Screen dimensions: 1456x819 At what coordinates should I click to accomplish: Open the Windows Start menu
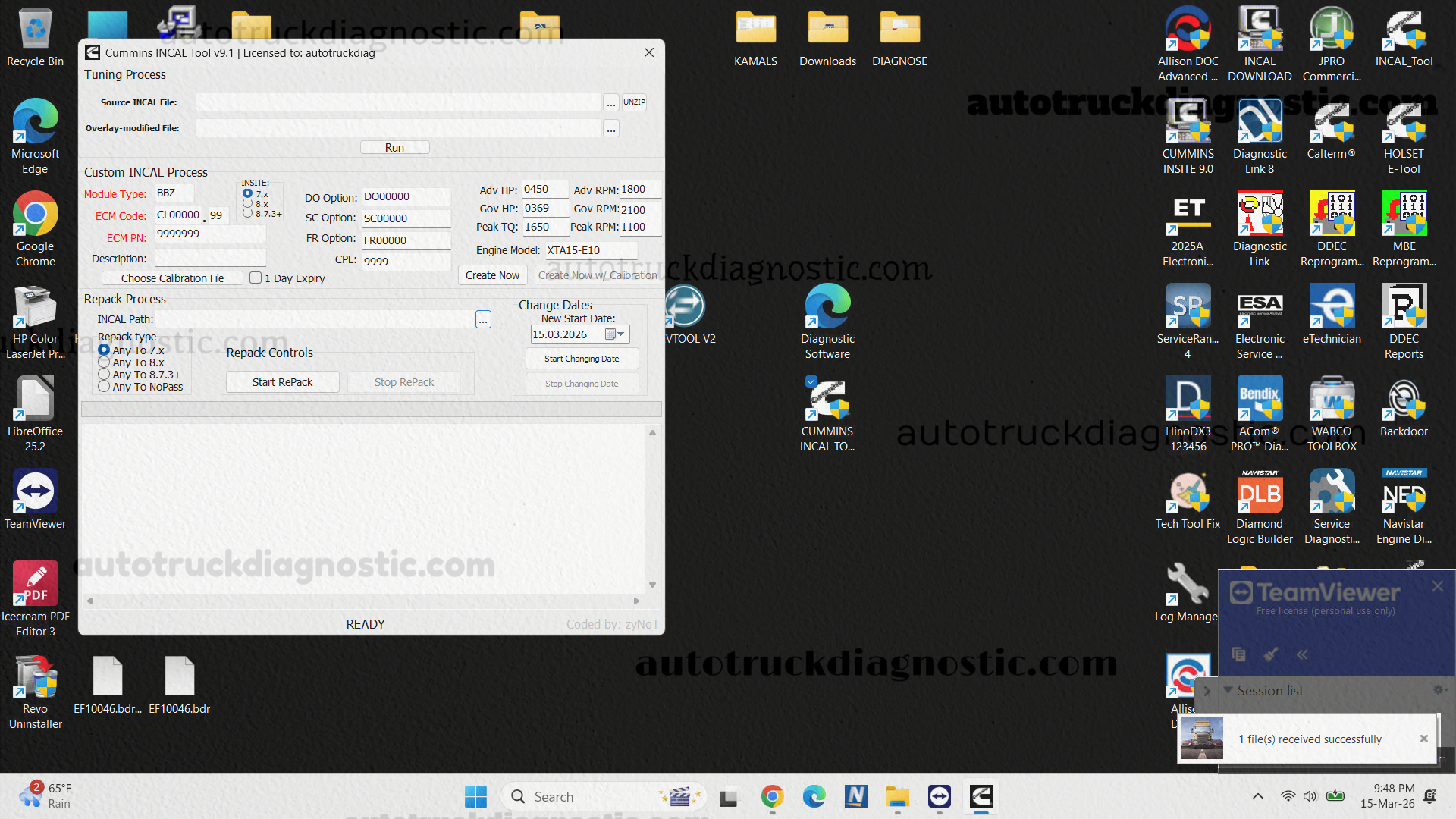[475, 796]
